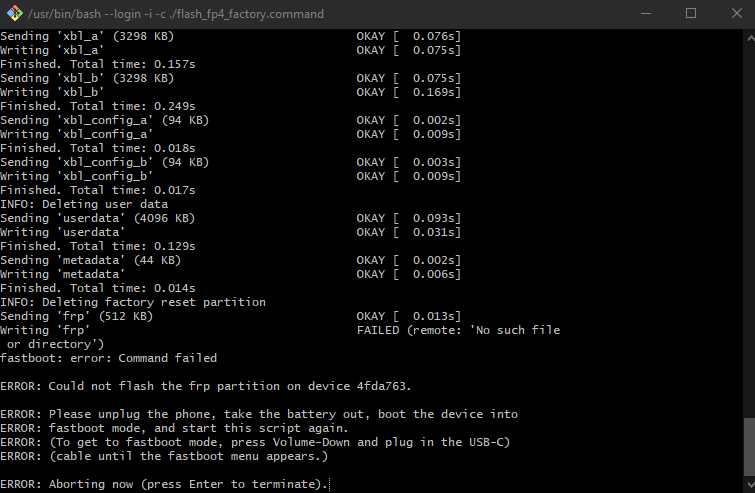Image resolution: width=755 pixels, height=493 pixels.
Task: Minimize the terminal window
Action: point(646,13)
